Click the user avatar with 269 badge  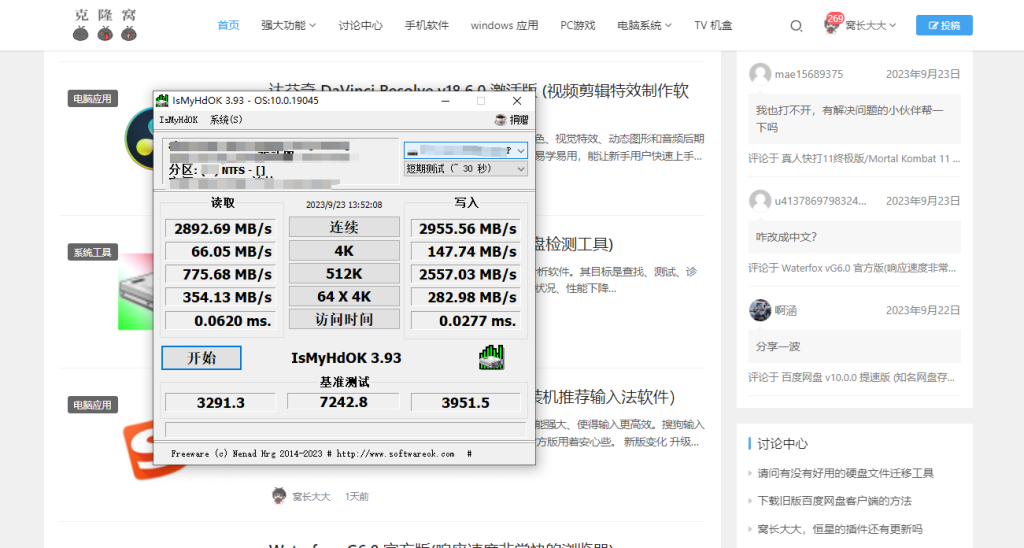(x=832, y=25)
